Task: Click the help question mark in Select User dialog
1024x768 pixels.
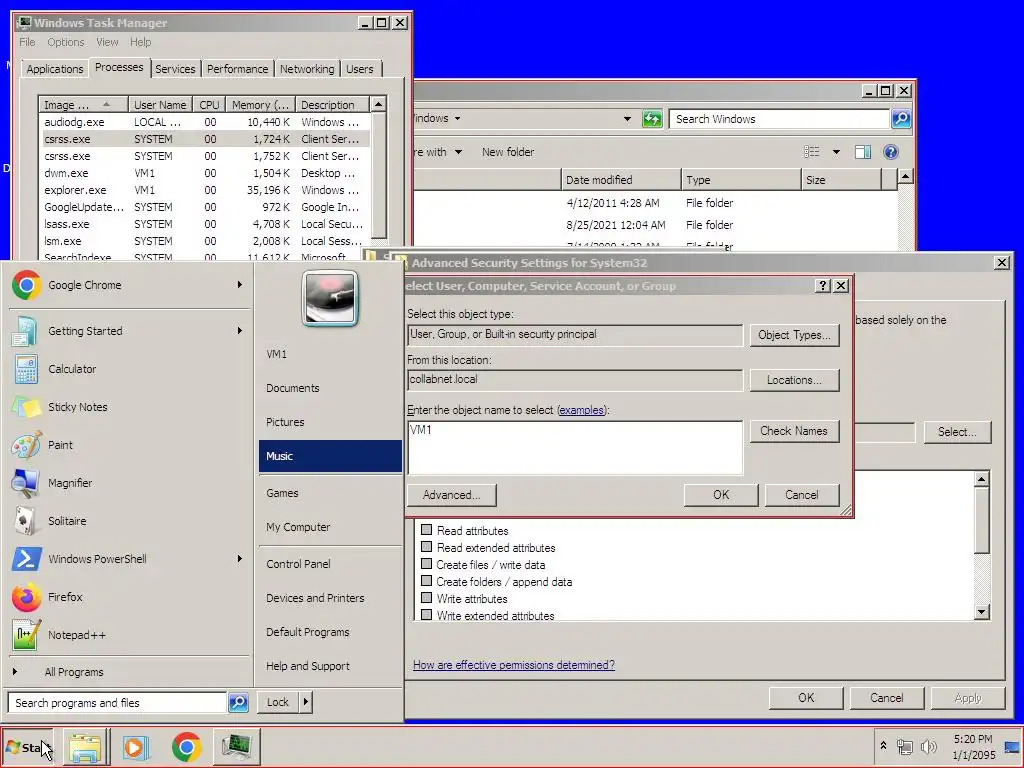Action: pos(823,285)
